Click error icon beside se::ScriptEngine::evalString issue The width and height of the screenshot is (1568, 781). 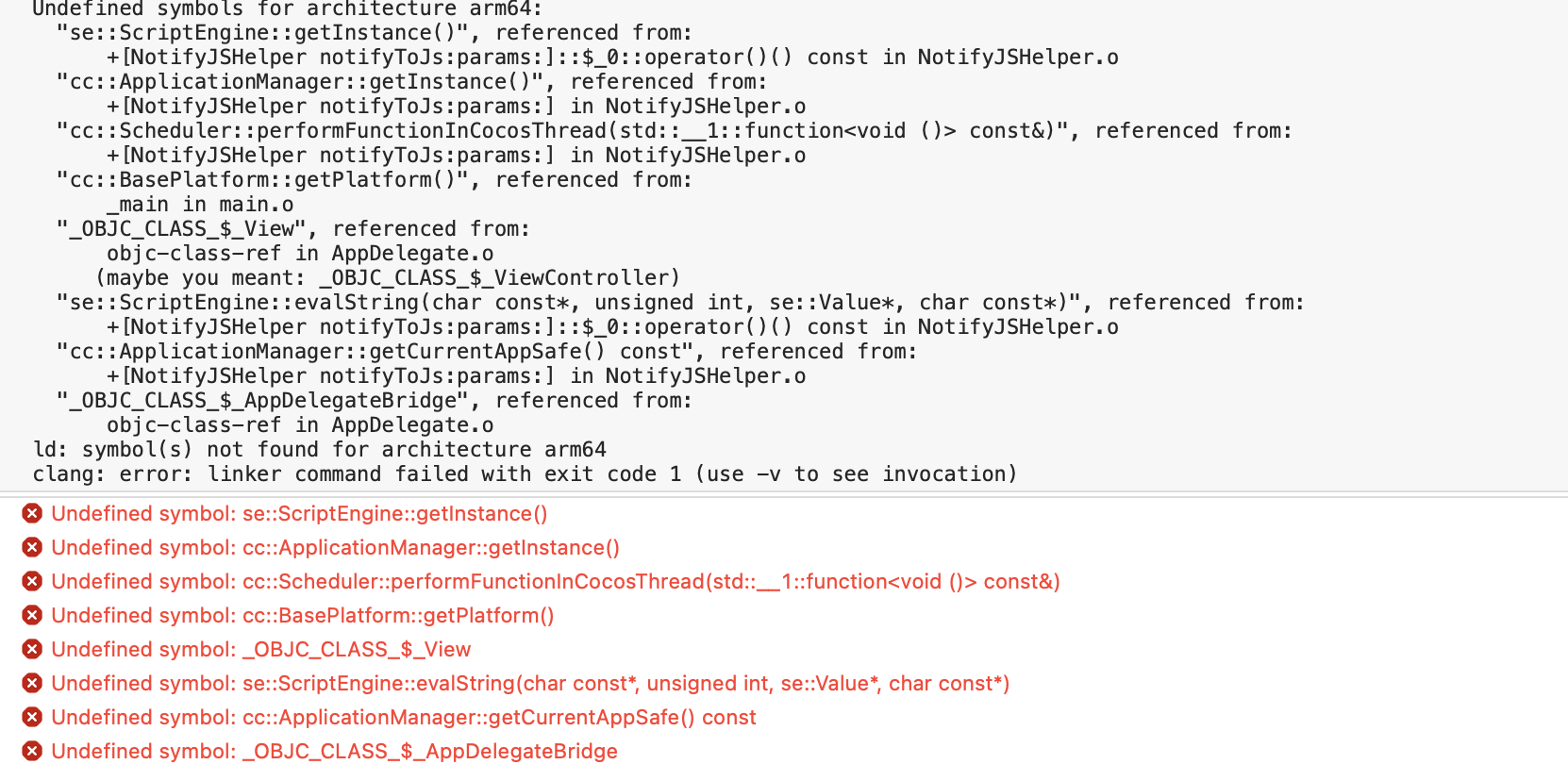32,683
